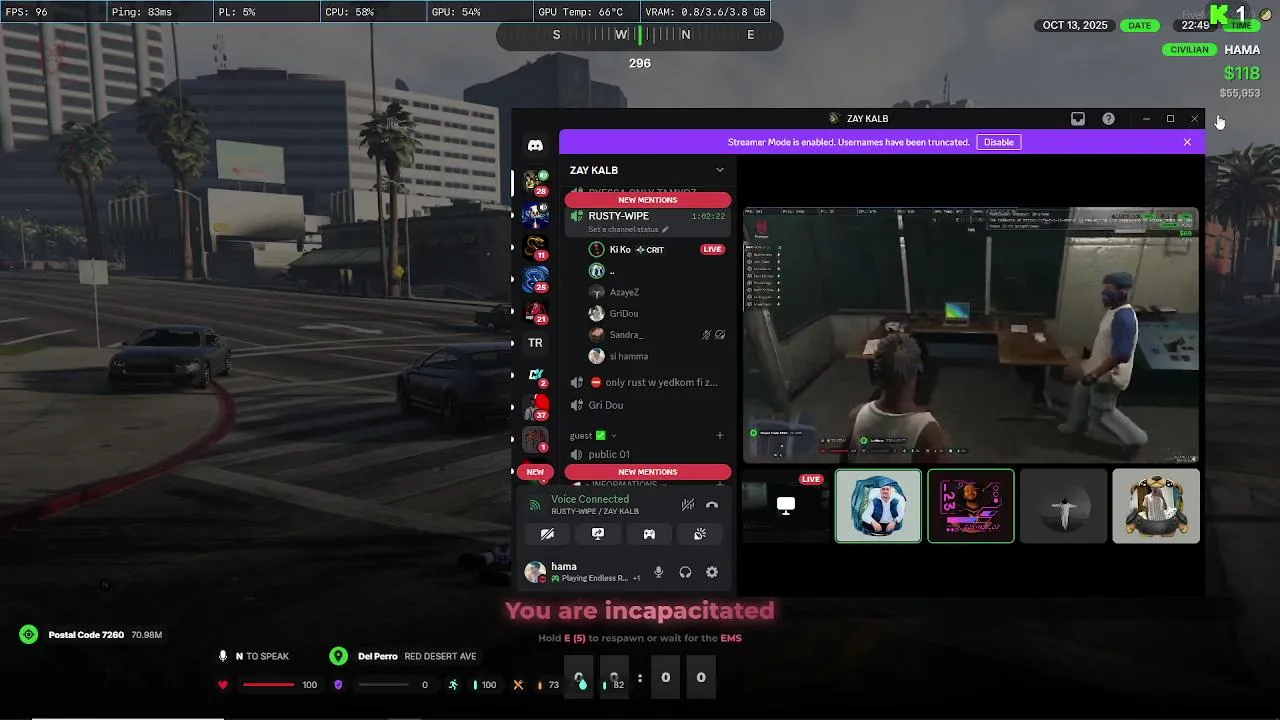
Task: Click FPS: 96 overlay stat
Action: (27, 12)
